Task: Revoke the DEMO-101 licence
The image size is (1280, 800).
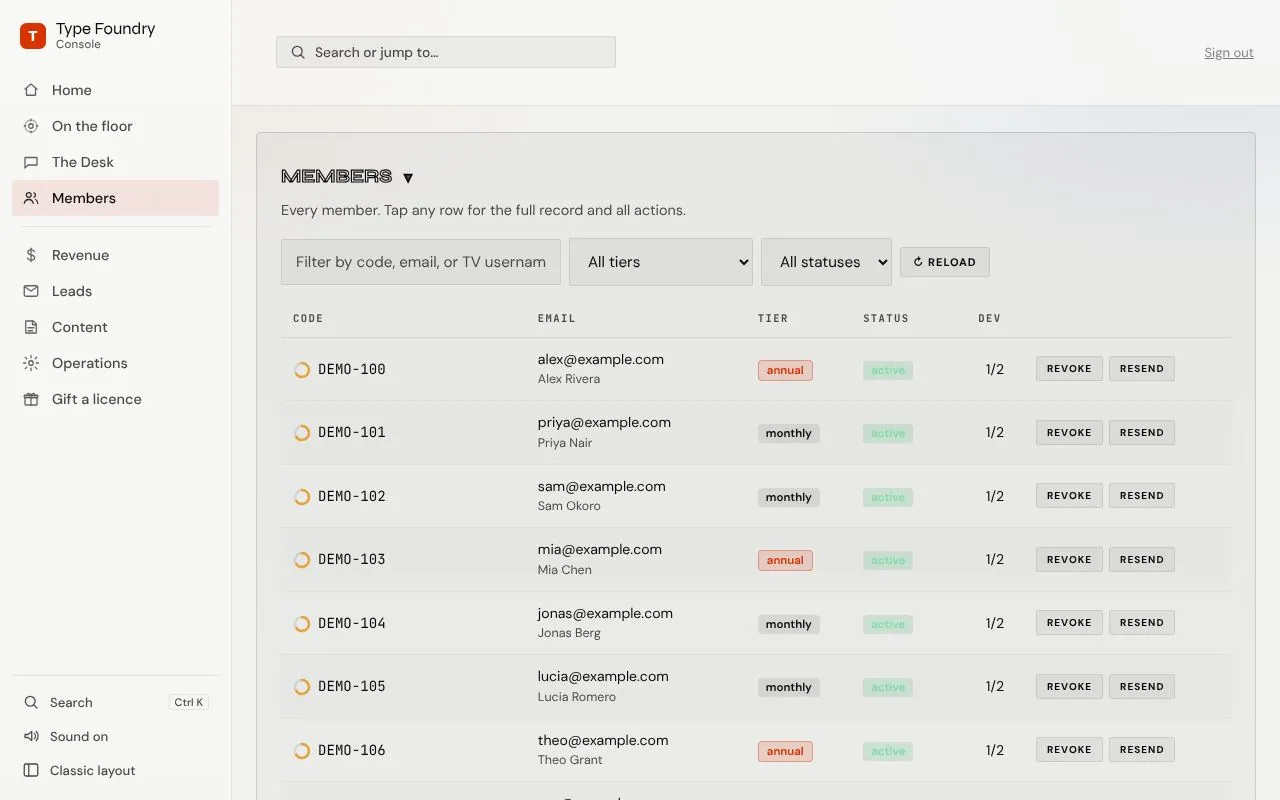Action: pyautogui.click(x=1069, y=433)
